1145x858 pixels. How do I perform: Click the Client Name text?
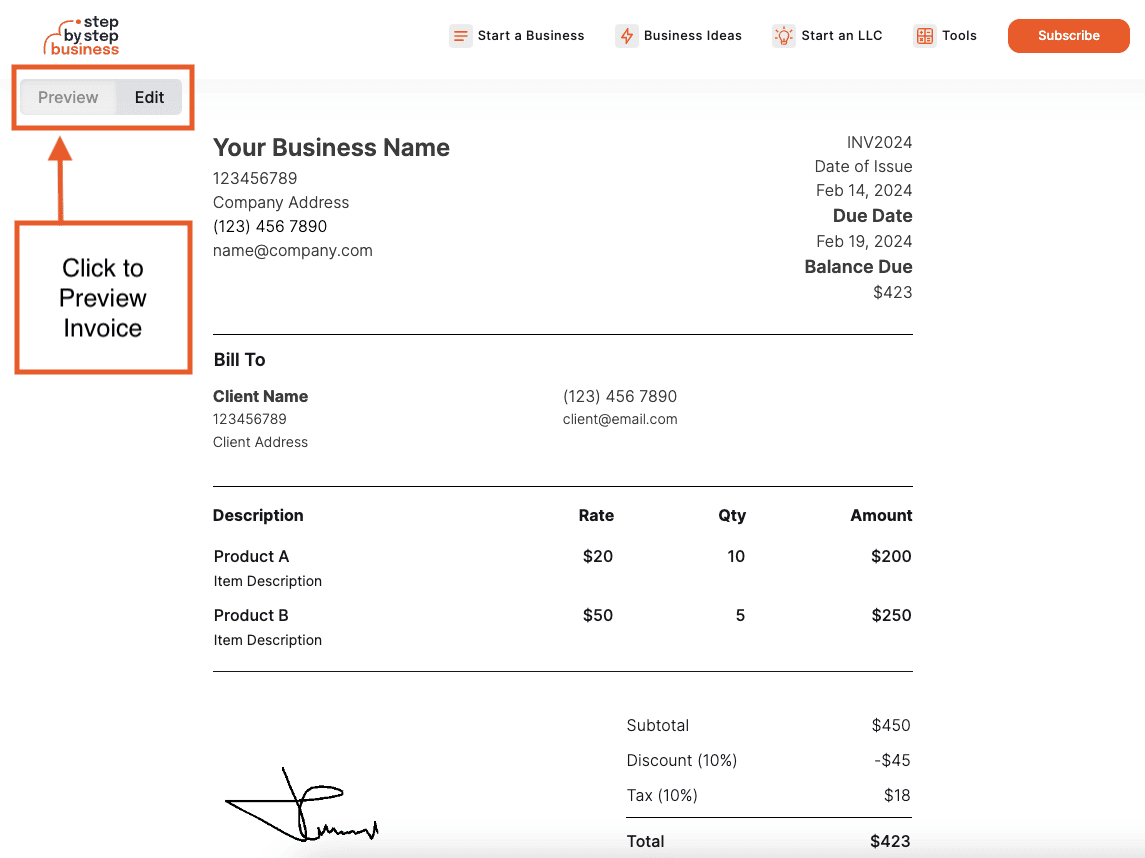[x=260, y=397]
